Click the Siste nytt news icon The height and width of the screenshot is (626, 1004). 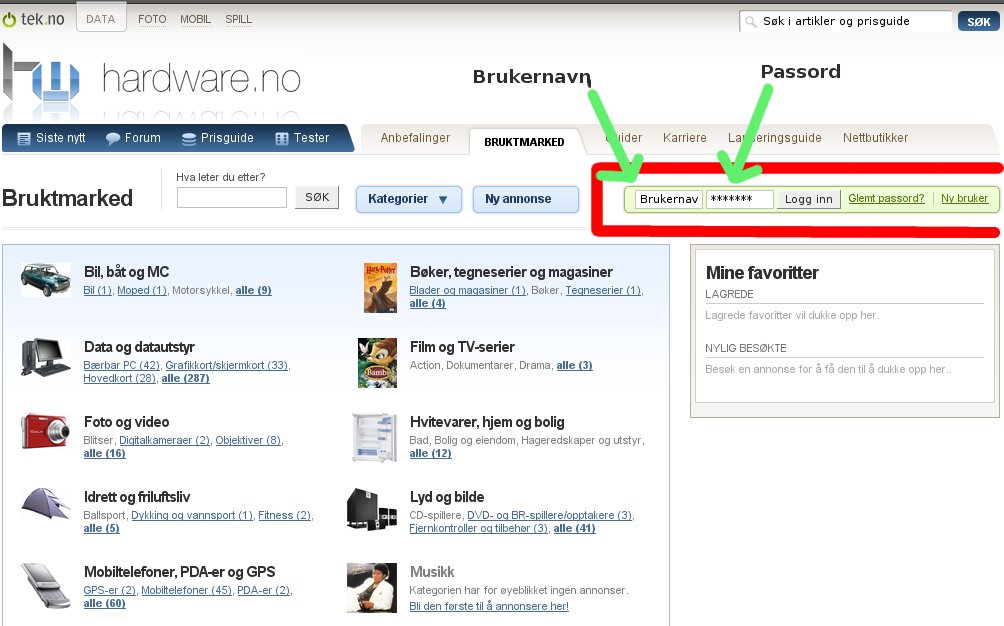[24, 138]
